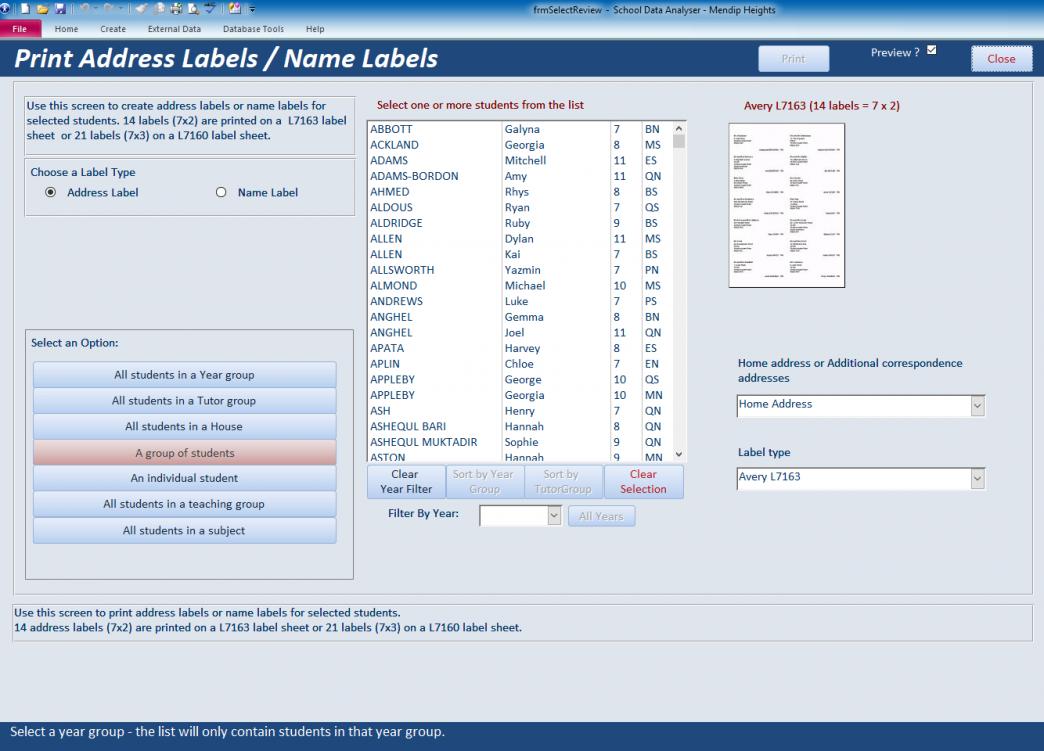Screen dimensions: 1044x751
Task: Click the Sort by Year Group button
Action: [485, 481]
